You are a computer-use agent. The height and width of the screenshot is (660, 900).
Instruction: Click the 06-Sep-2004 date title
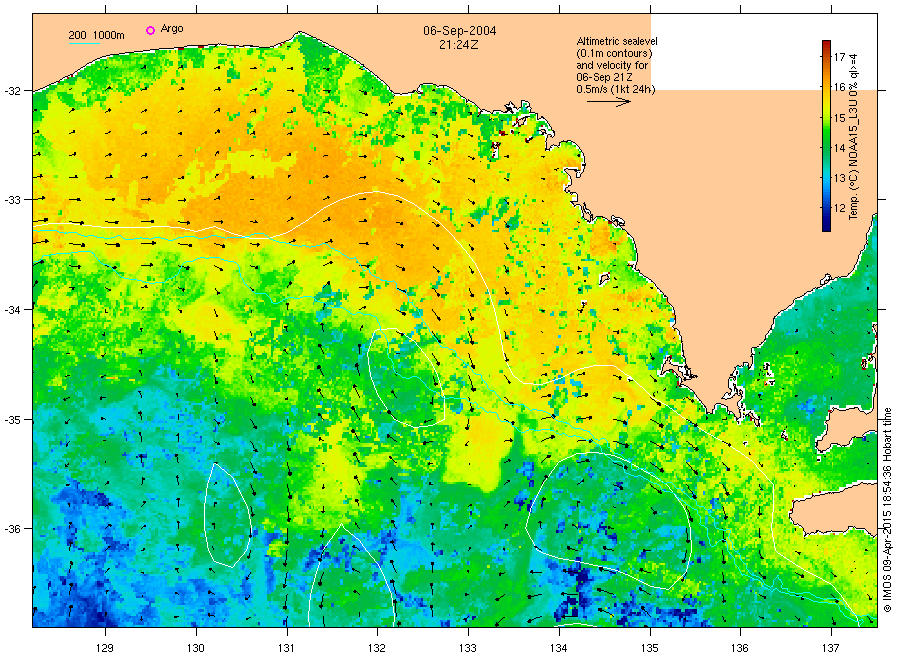(x=460, y=31)
